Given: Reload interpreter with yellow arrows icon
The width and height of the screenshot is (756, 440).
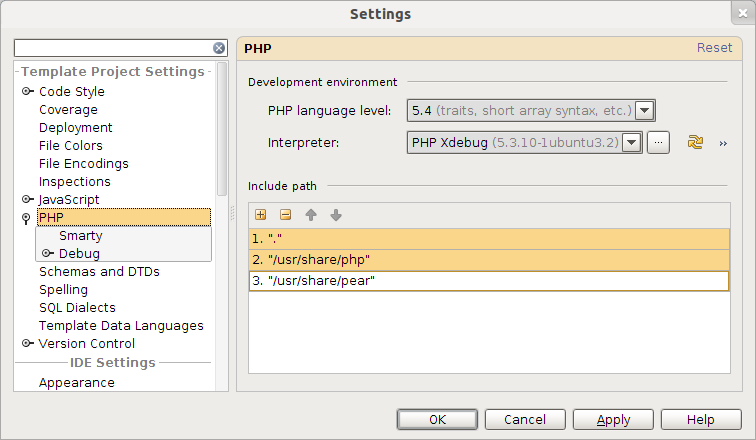Looking at the screenshot, I should click(x=695, y=142).
